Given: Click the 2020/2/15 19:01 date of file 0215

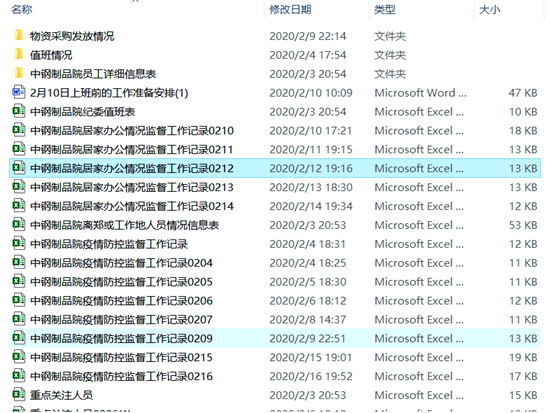Looking at the screenshot, I should click(310, 357).
